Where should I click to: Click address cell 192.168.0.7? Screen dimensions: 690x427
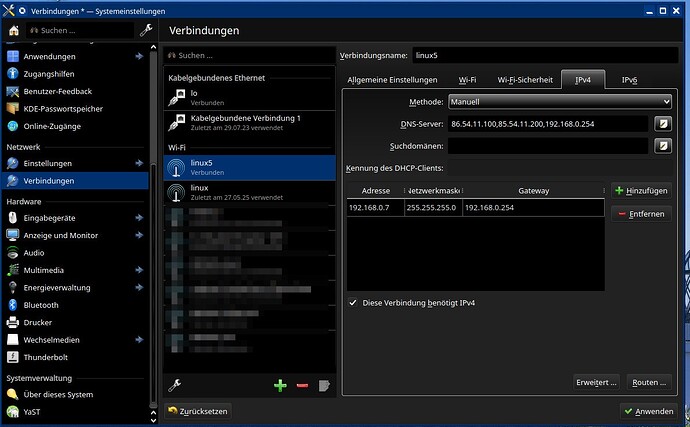click(x=375, y=208)
